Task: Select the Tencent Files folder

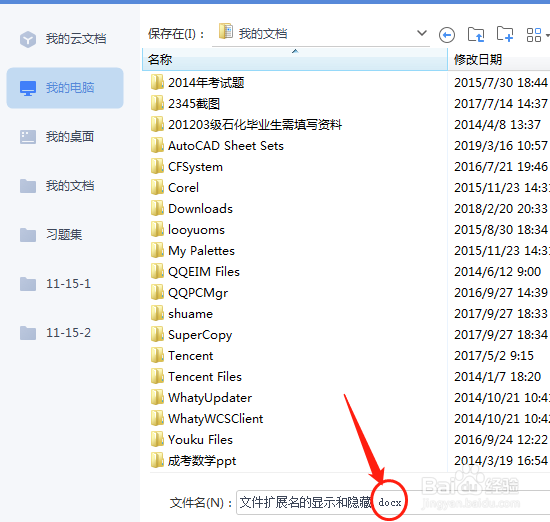Action: 196,377
